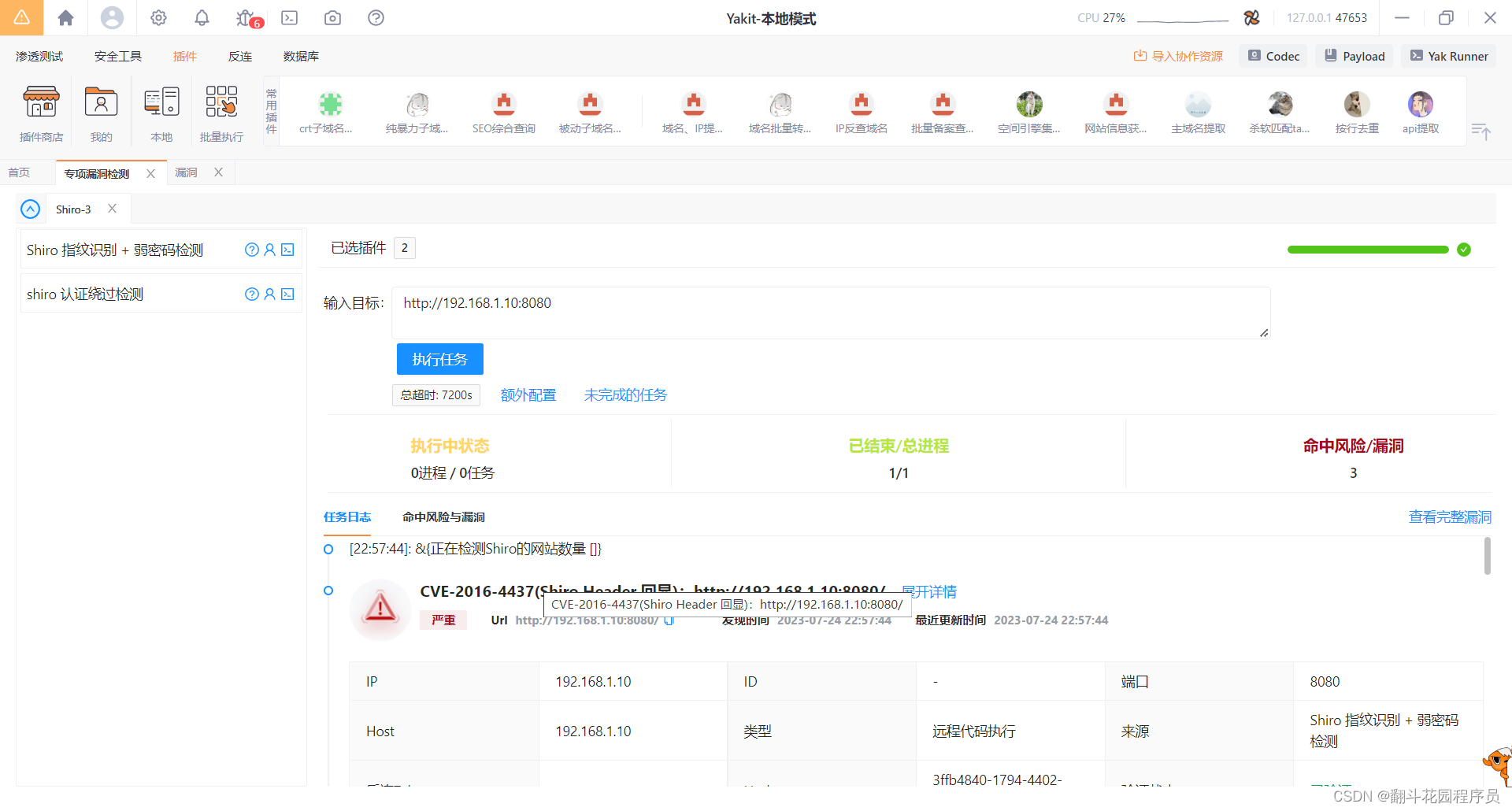Click the 执行任务 button
Viewport: 1512px width, 811px height.
(439, 359)
